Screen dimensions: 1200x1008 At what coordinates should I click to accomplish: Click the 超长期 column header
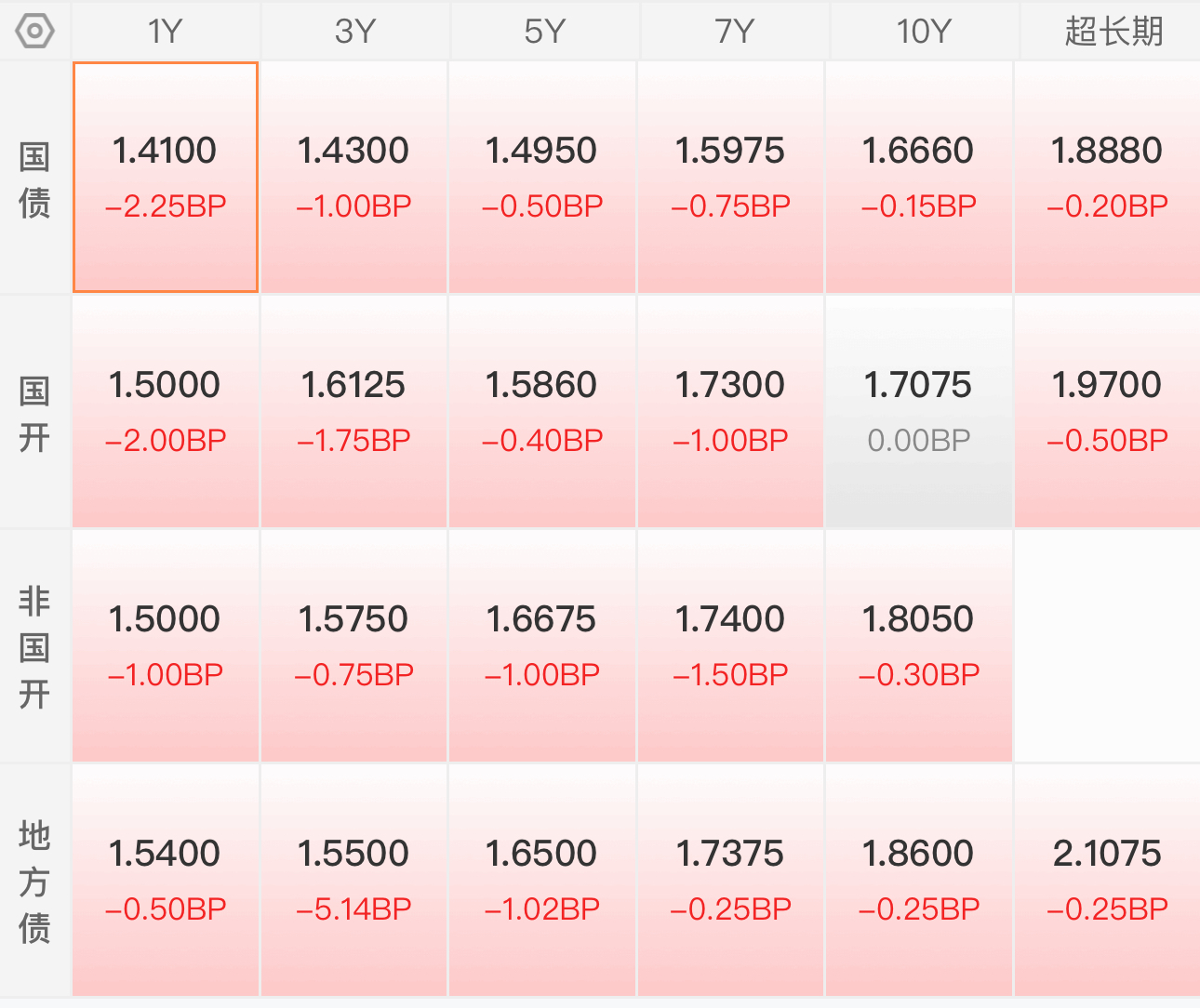[1113, 32]
